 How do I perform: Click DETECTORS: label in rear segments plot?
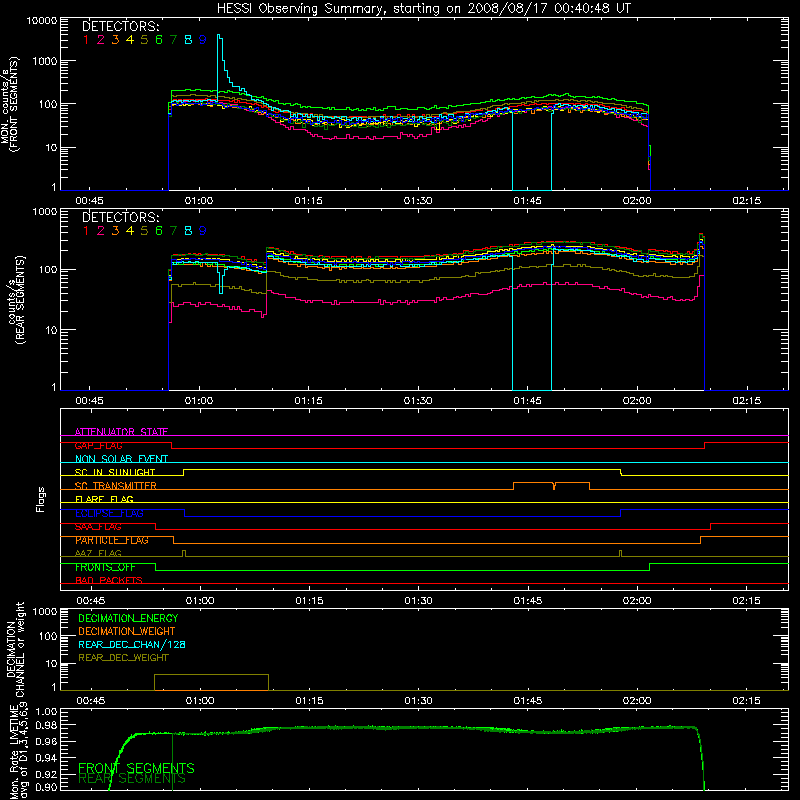point(120,217)
